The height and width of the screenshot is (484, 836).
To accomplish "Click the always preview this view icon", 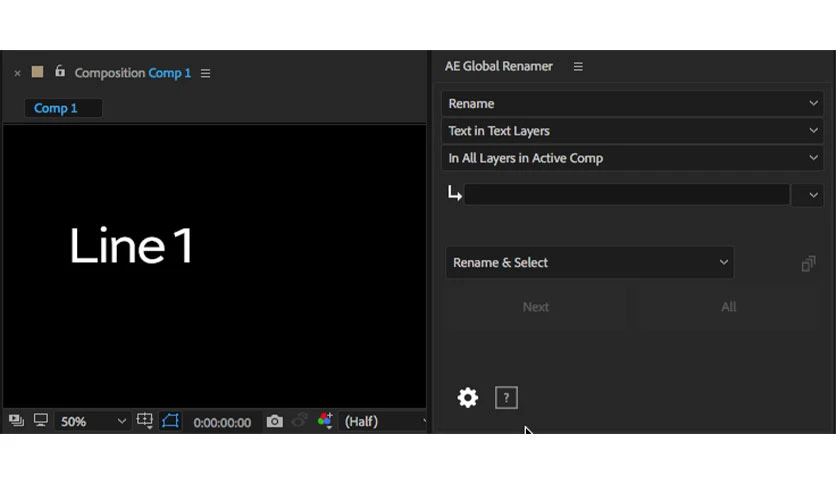I will coord(16,421).
